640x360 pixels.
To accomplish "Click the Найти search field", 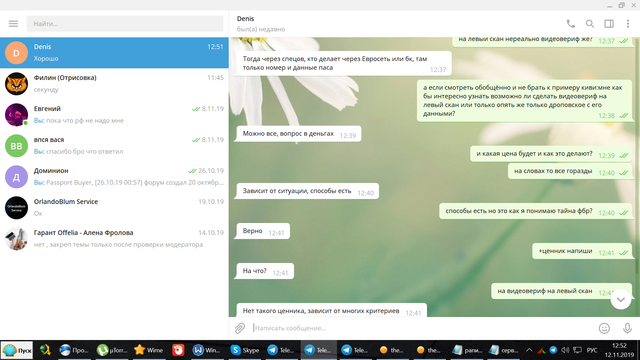I will click(x=125, y=24).
